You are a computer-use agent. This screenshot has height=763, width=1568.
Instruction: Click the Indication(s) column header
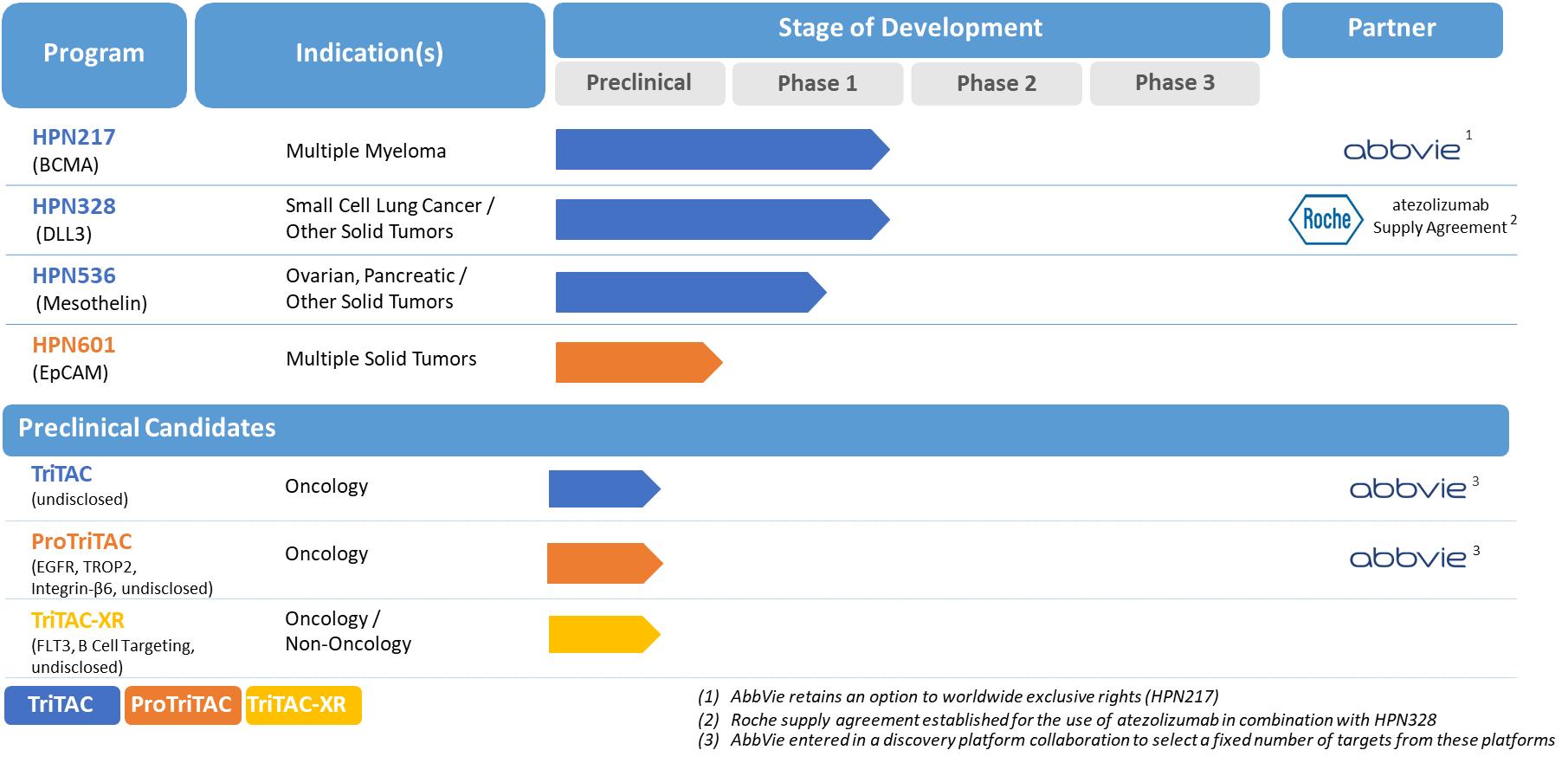(x=370, y=54)
